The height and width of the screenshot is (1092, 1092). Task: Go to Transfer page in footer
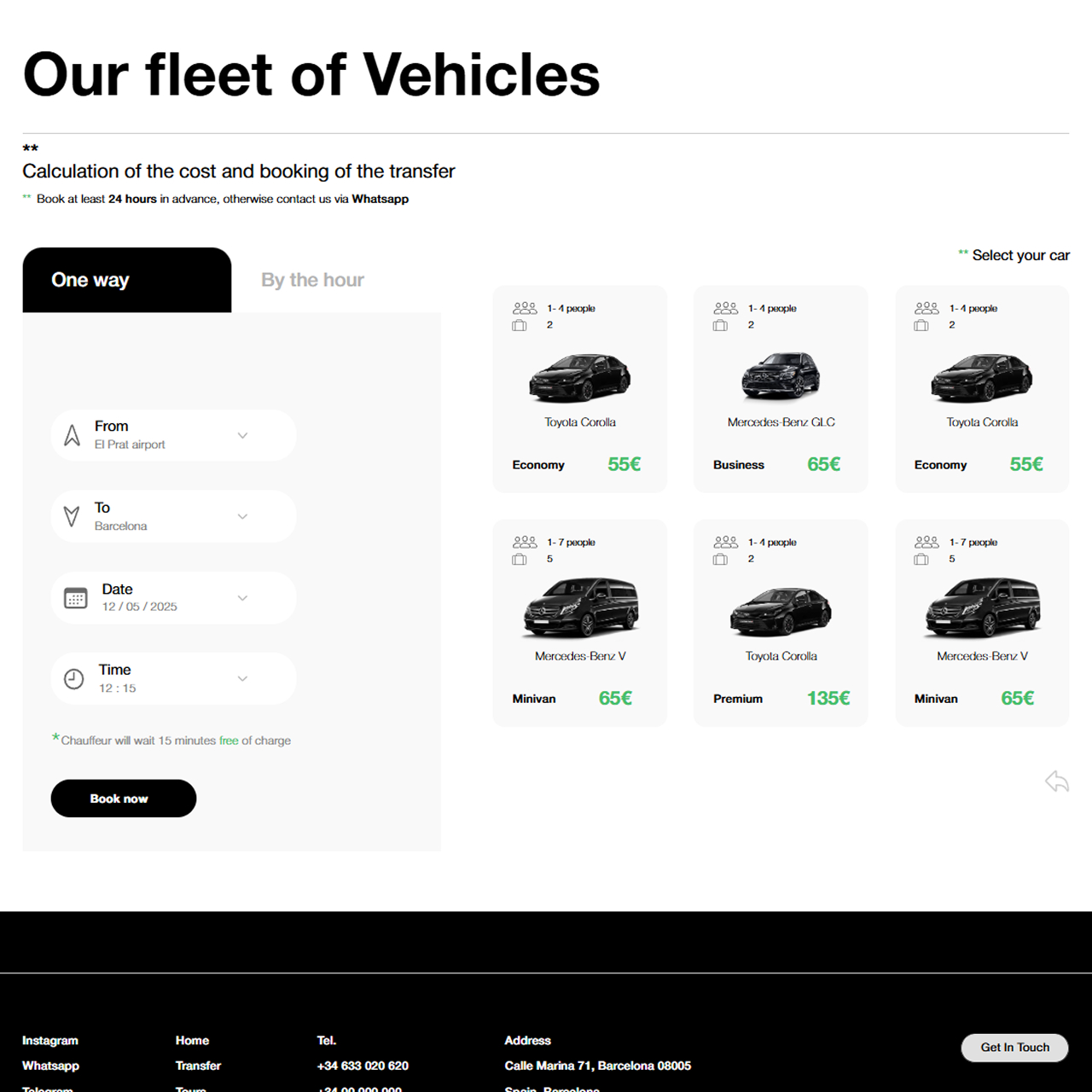tap(198, 1066)
